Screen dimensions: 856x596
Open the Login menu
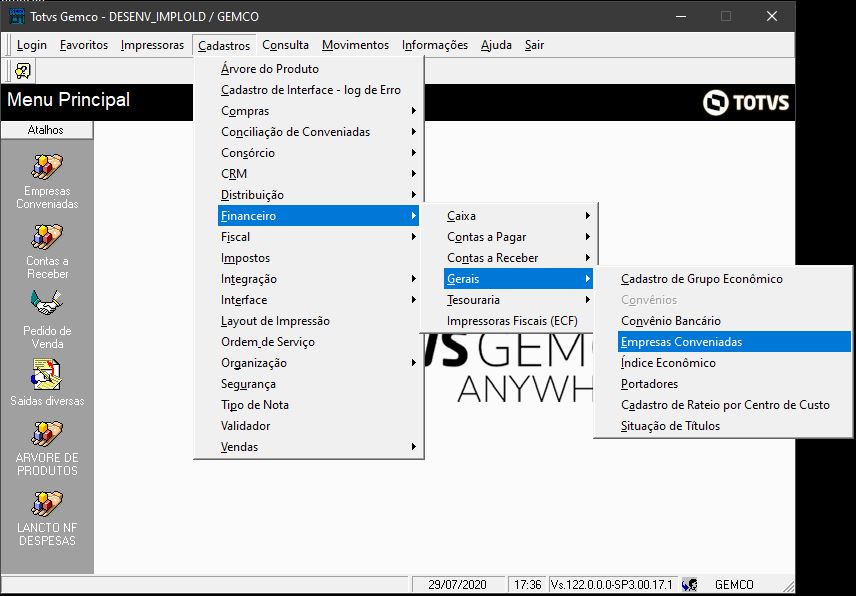32,45
